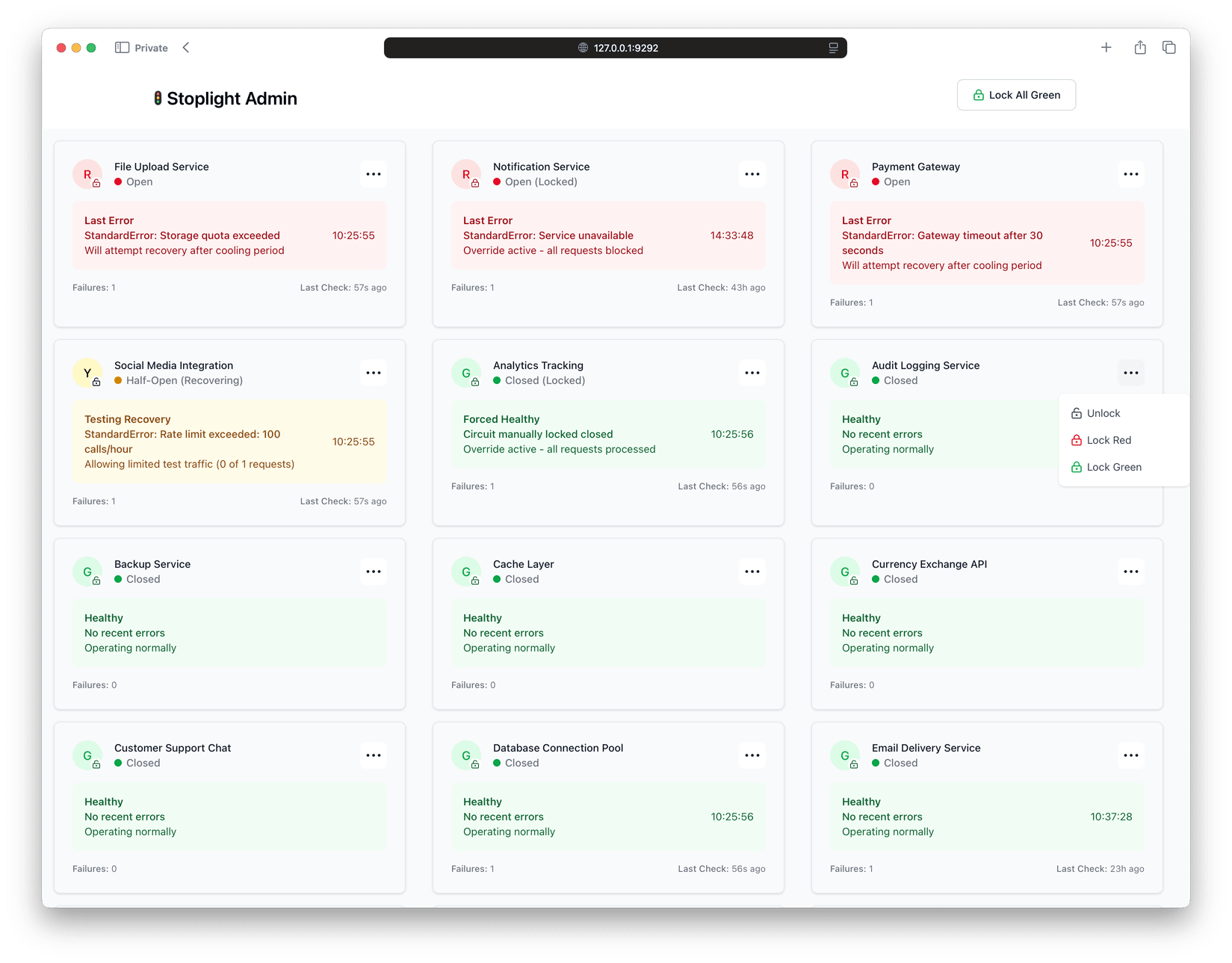
Task: Open the options menu for Email Delivery Service
Action: point(1130,755)
